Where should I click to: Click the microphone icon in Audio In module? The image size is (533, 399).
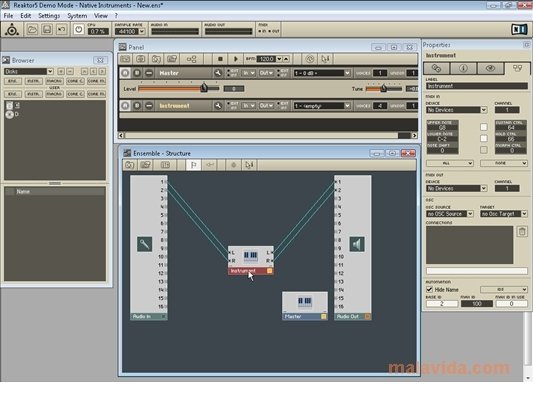point(144,244)
